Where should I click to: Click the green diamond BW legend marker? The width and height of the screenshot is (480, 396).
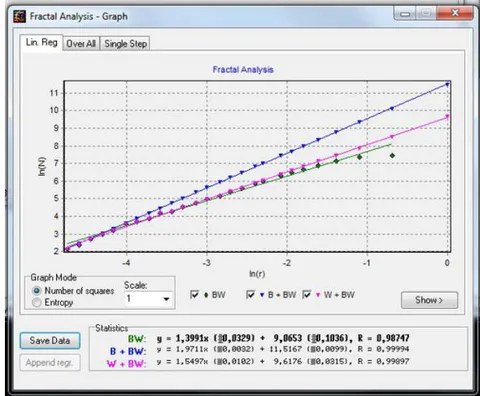[x=206, y=295]
